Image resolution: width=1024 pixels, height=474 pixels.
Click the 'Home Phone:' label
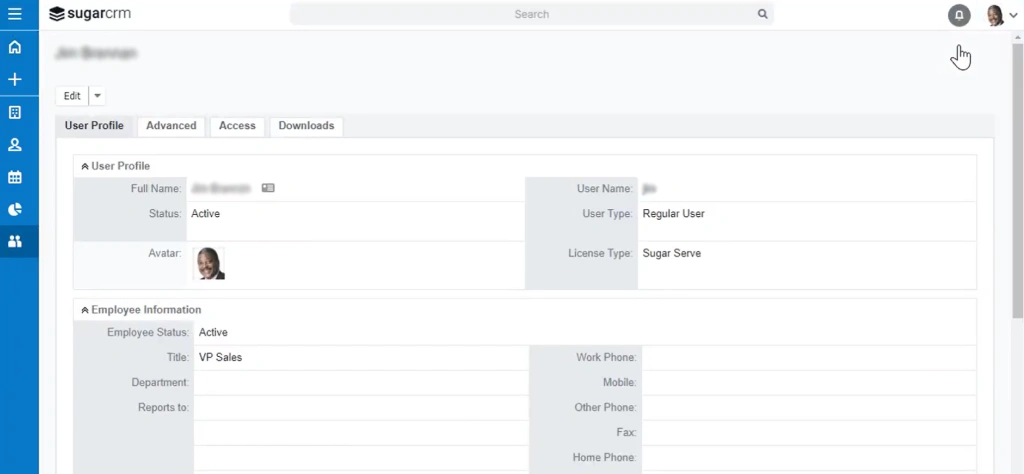coord(604,458)
